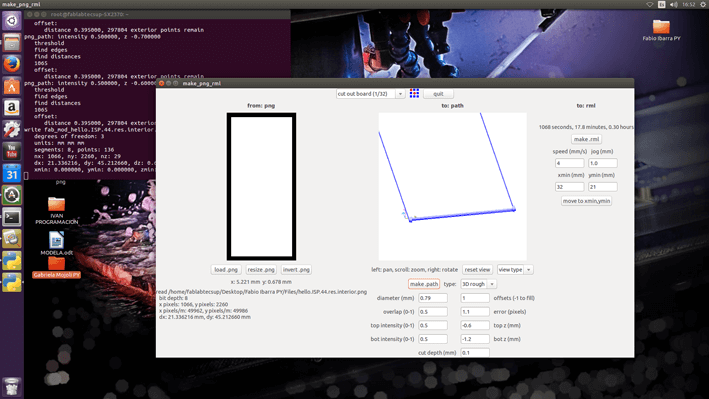Open the sound volume indicator
Viewport: 709px width, 399px height.
674,4
